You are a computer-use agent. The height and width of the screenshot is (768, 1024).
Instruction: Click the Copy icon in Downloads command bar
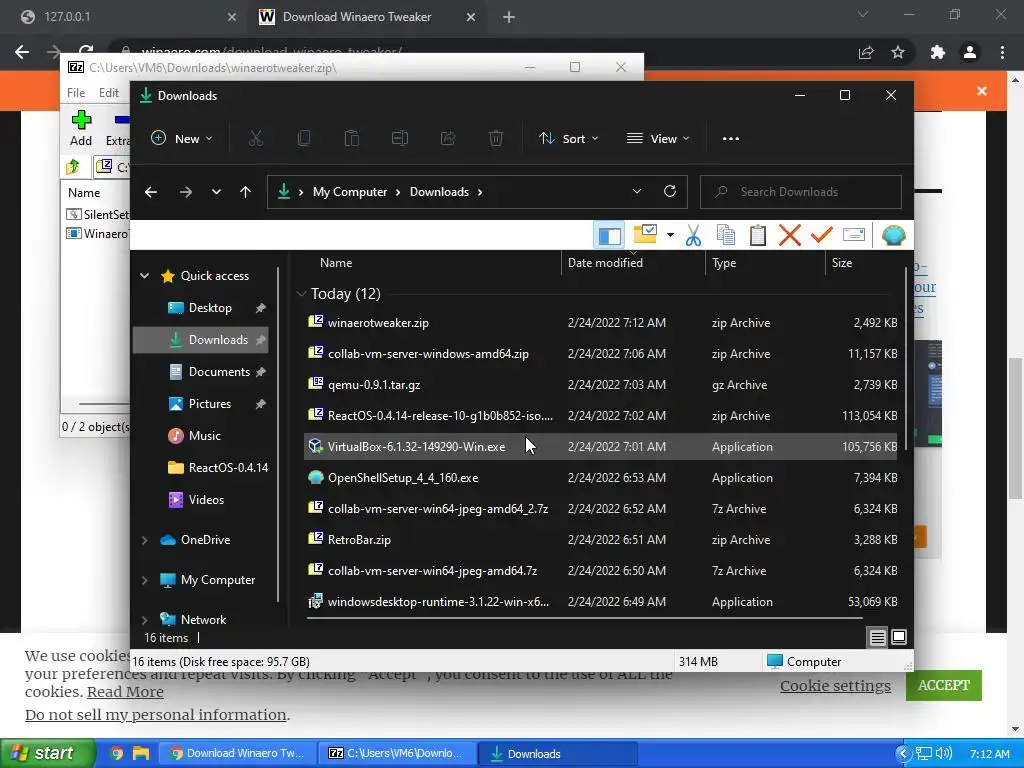point(304,138)
